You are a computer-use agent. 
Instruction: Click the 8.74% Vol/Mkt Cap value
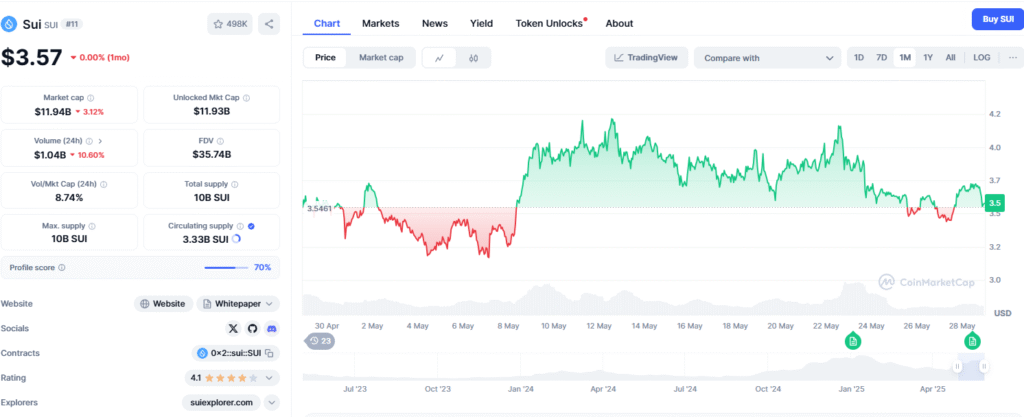(69, 197)
